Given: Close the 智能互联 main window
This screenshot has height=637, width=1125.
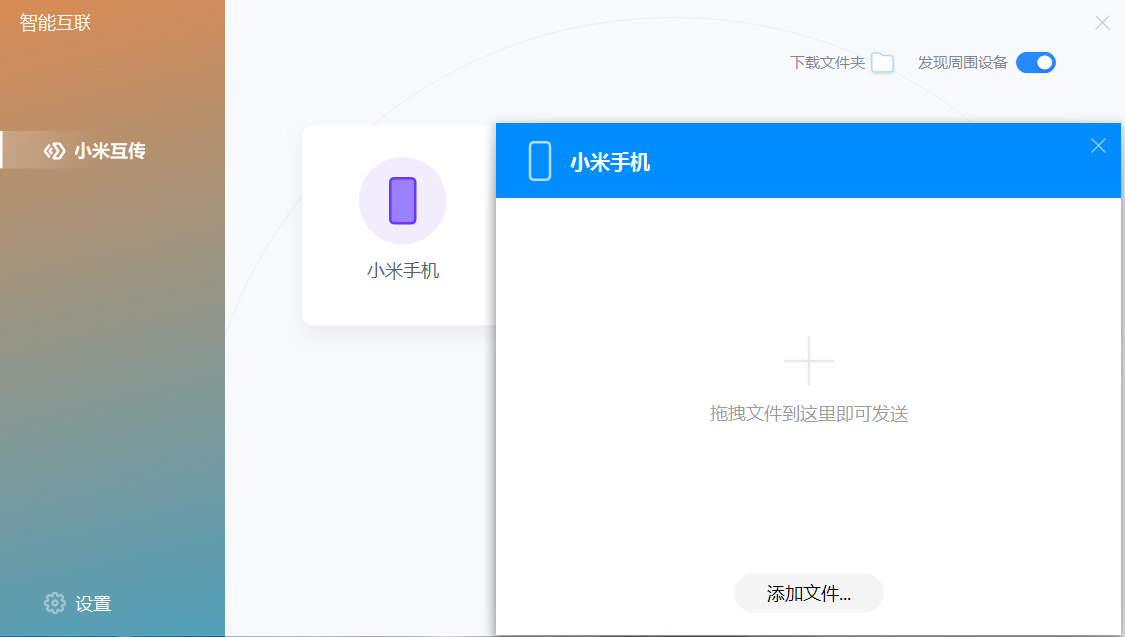Looking at the screenshot, I should pos(1102,23).
